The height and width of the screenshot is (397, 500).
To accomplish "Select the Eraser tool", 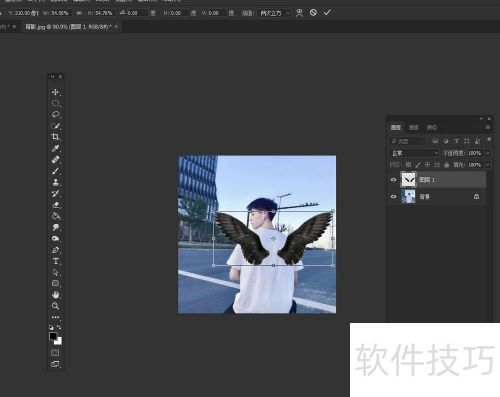I will [55, 205].
